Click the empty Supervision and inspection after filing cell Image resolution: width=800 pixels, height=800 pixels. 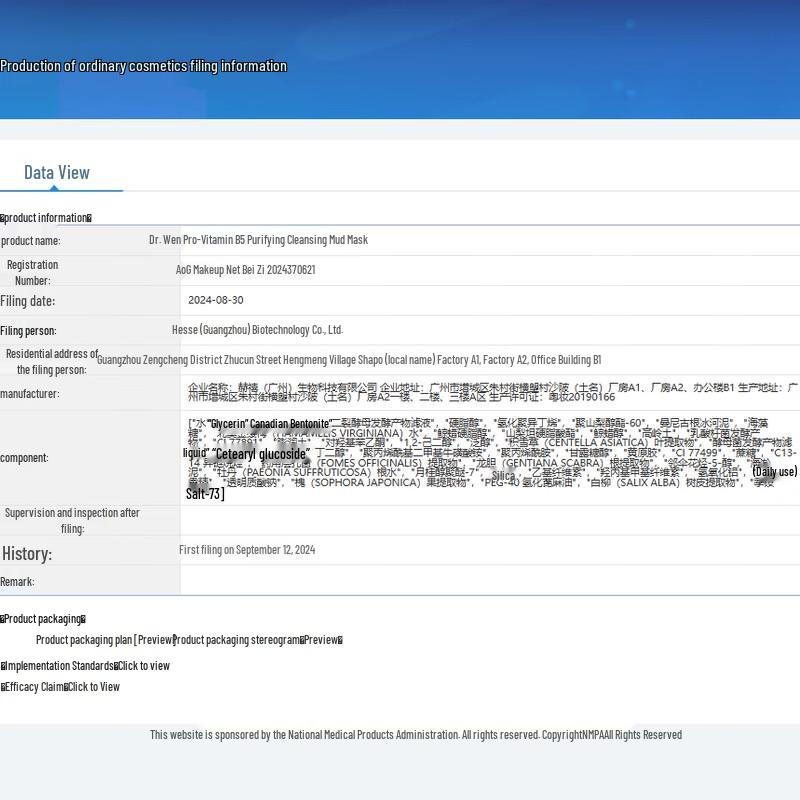[x=490, y=520]
